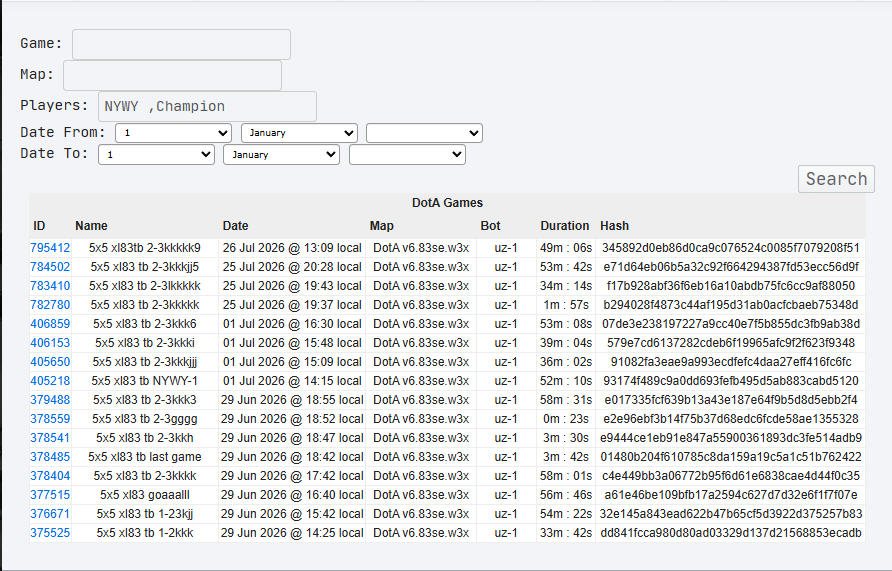Select game name 5x5 xl83tb 2-3kkkkk9

tap(145, 248)
